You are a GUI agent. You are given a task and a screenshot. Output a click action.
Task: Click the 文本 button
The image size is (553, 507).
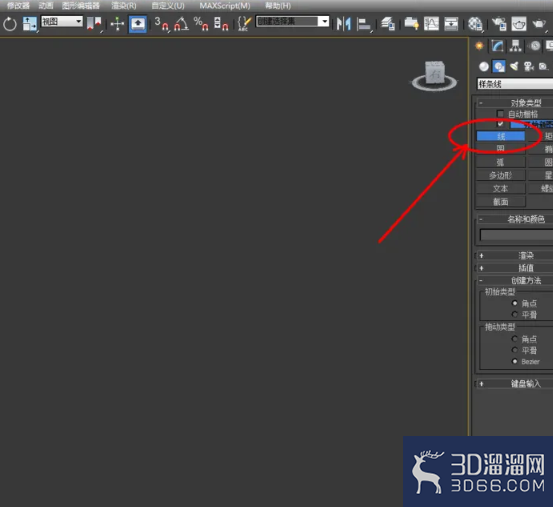click(x=501, y=188)
